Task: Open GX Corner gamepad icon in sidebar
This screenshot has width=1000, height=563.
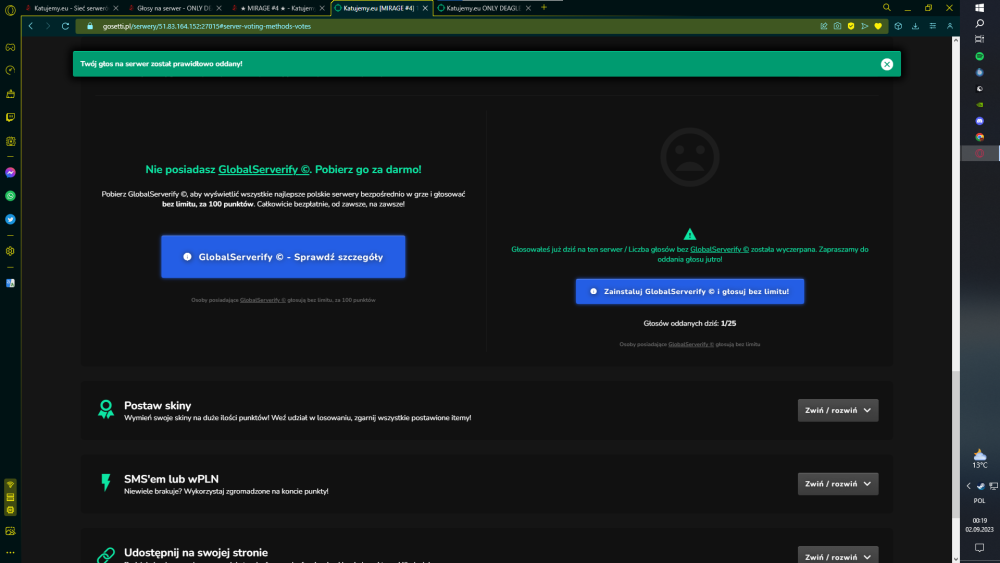Action: click(x=10, y=47)
